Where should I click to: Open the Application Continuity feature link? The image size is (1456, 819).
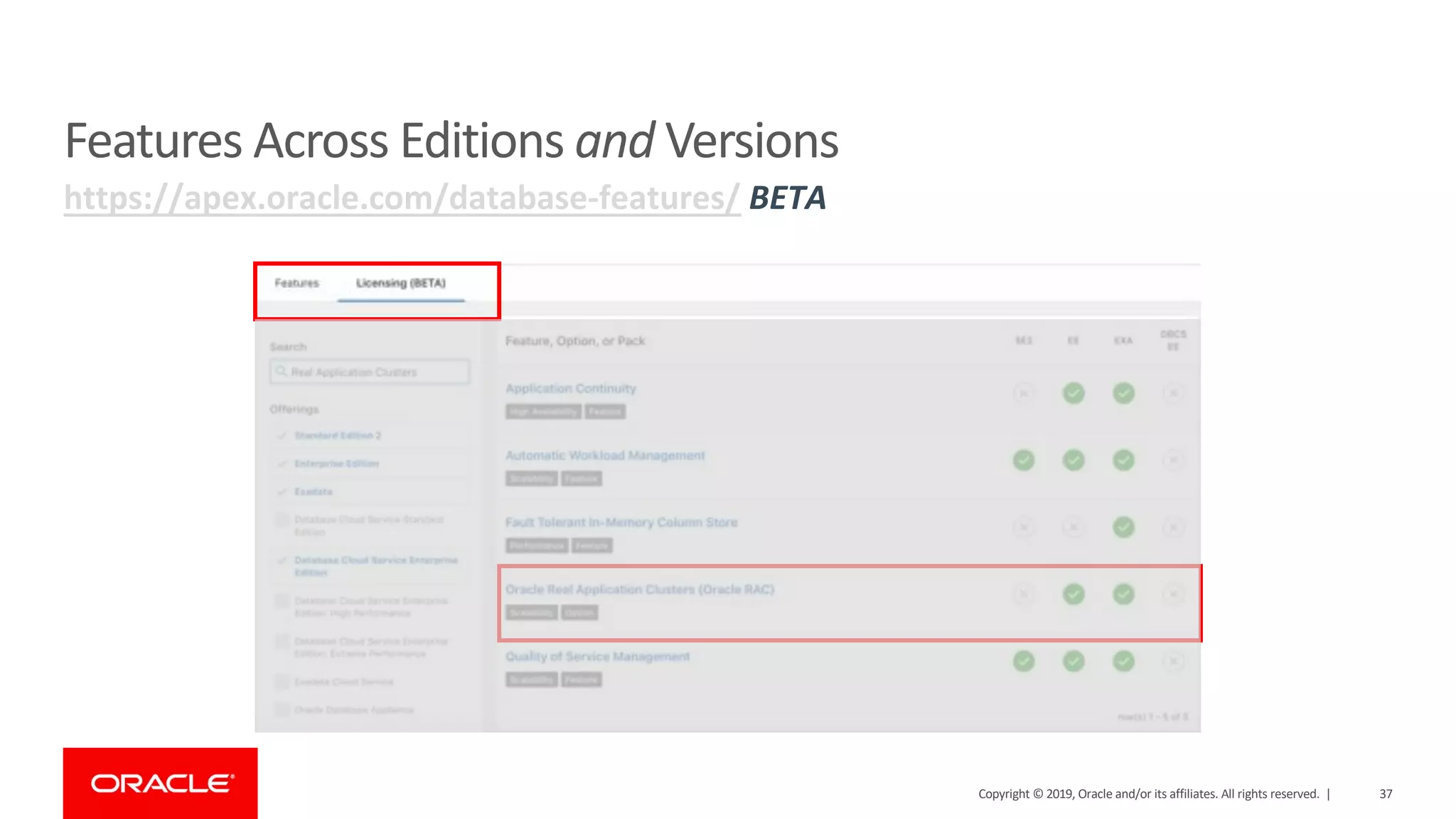pyautogui.click(x=571, y=388)
